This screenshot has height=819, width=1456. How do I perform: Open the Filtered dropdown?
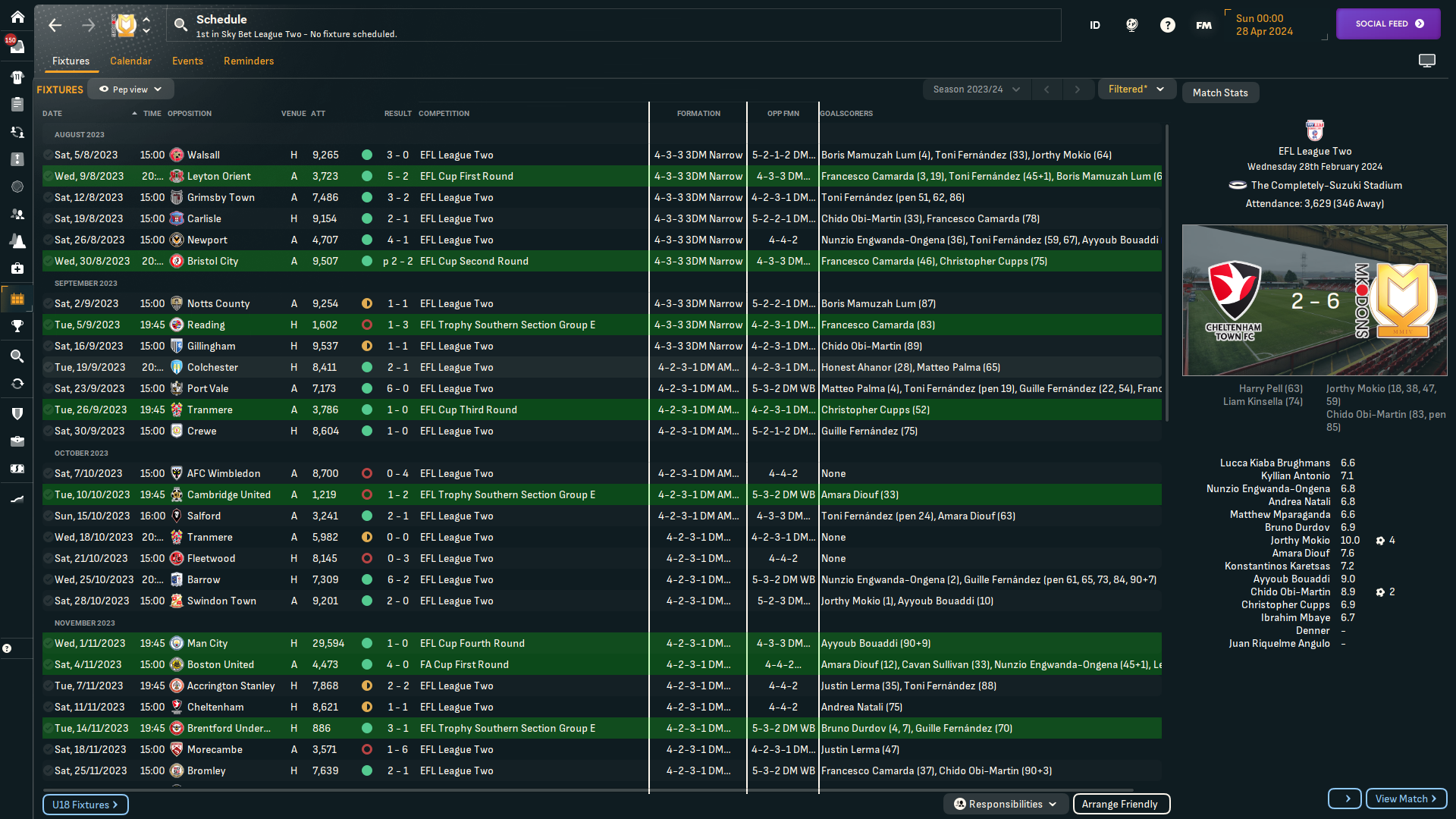(1136, 89)
